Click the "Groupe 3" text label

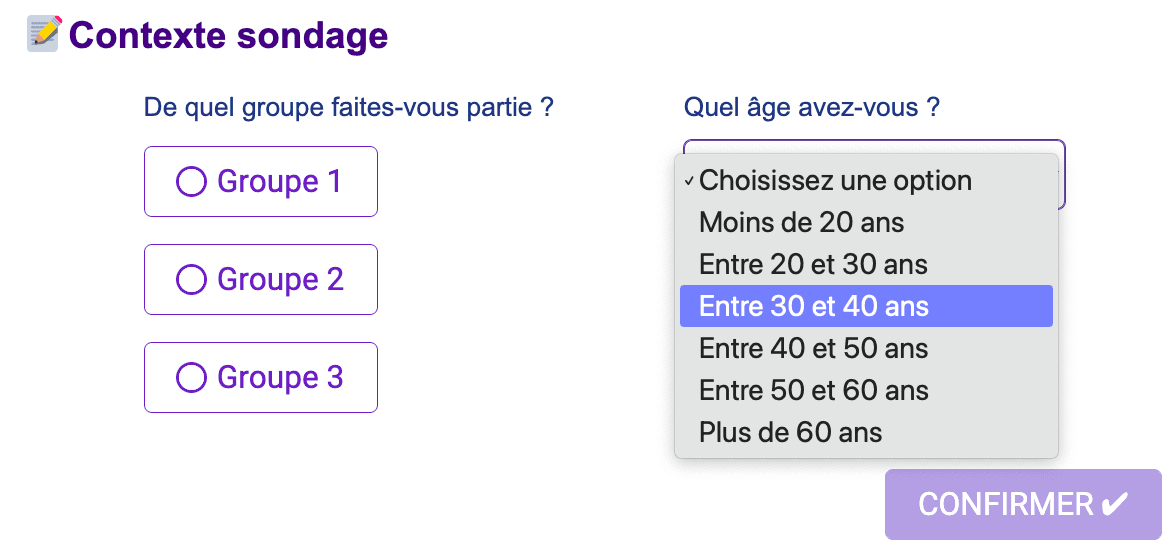280,378
